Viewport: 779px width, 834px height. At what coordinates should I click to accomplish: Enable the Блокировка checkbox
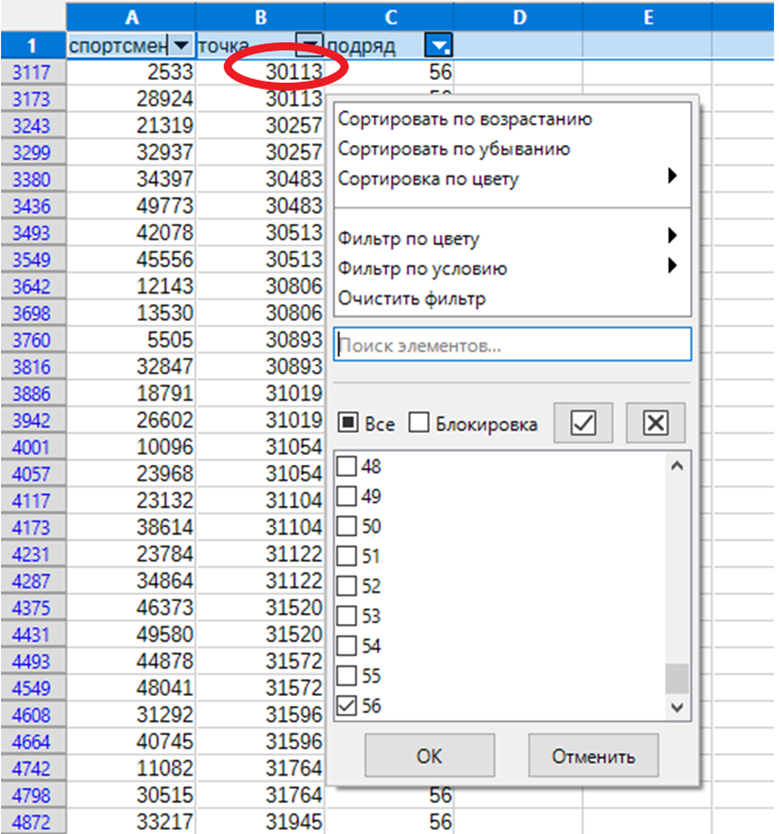419,424
